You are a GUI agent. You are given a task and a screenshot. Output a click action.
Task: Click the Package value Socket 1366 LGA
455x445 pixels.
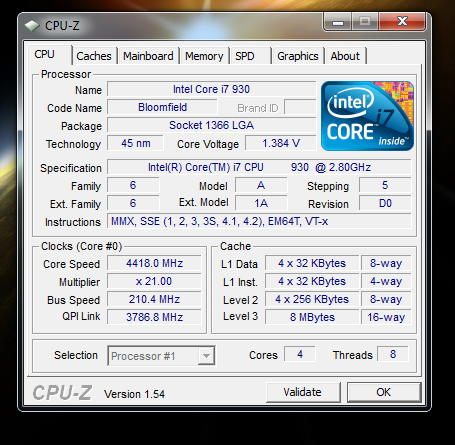tap(211, 125)
